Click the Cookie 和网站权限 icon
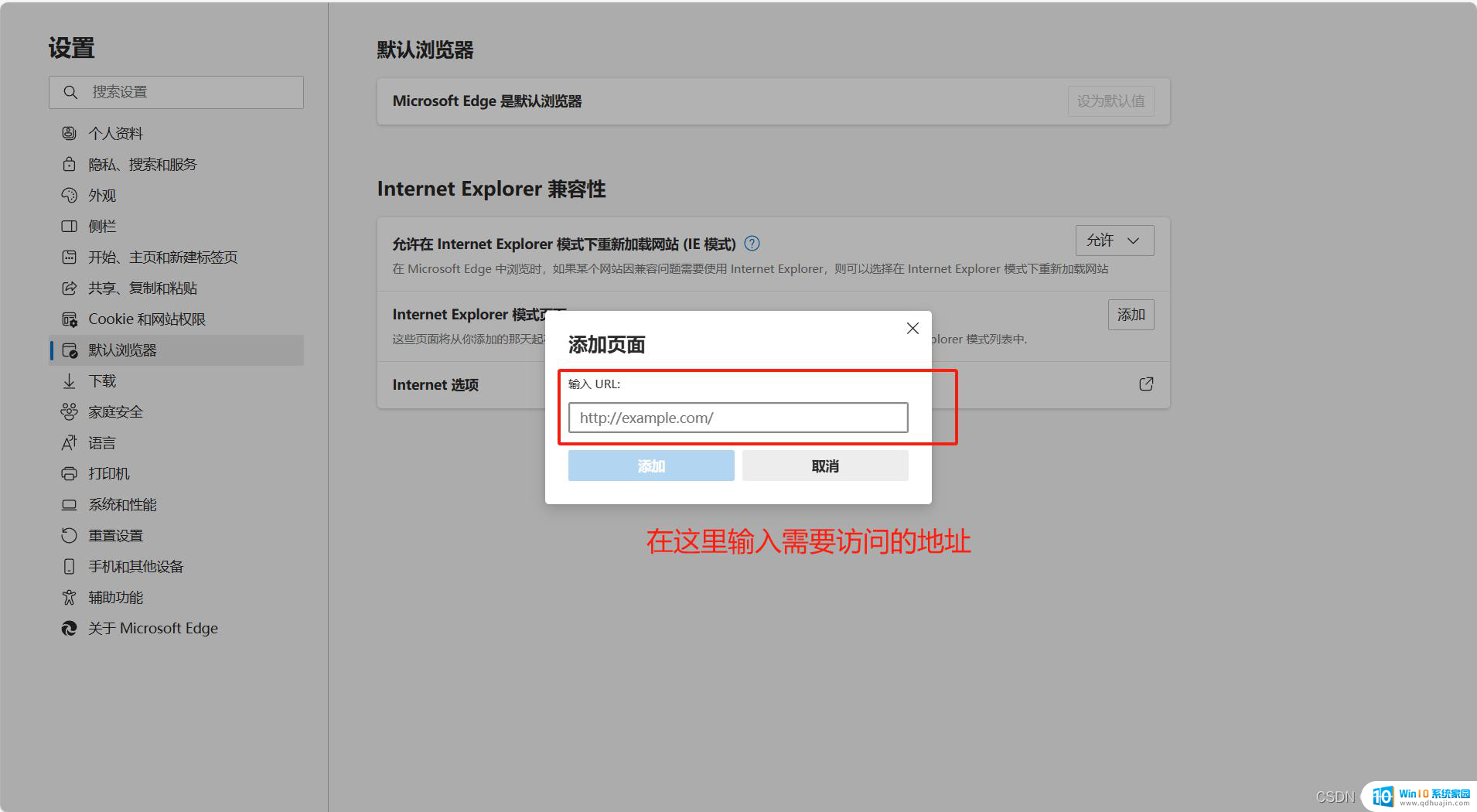The width and height of the screenshot is (1477, 812). pyautogui.click(x=69, y=319)
